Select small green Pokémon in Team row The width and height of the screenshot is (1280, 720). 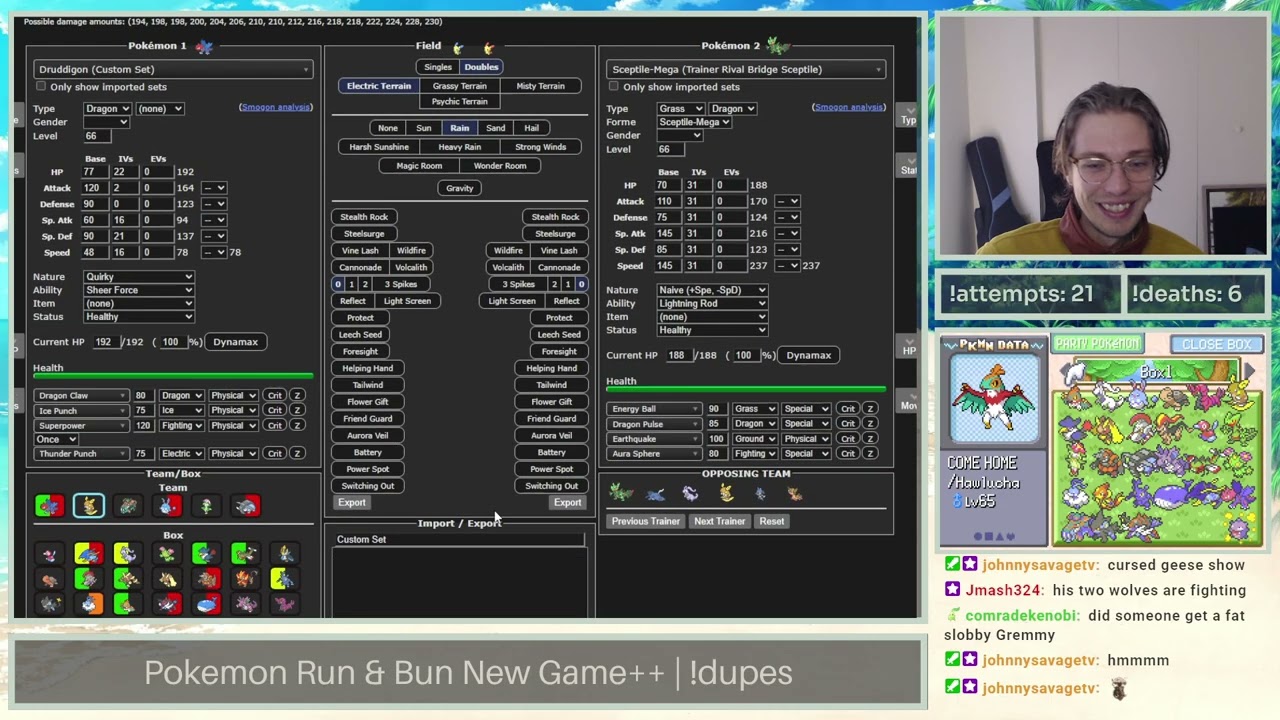(x=207, y=507)
